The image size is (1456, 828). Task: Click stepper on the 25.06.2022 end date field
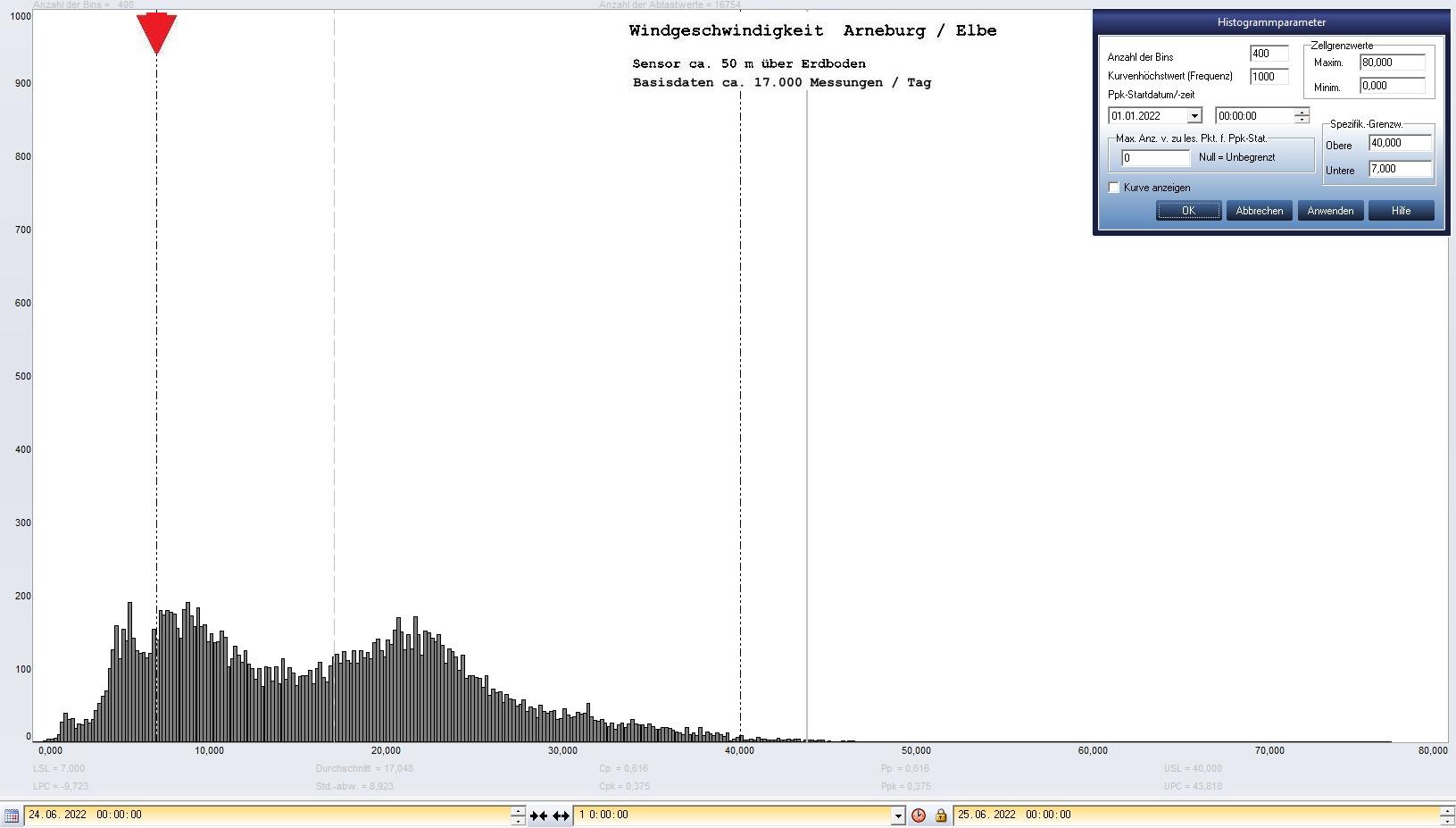[x=1446, y=815]
